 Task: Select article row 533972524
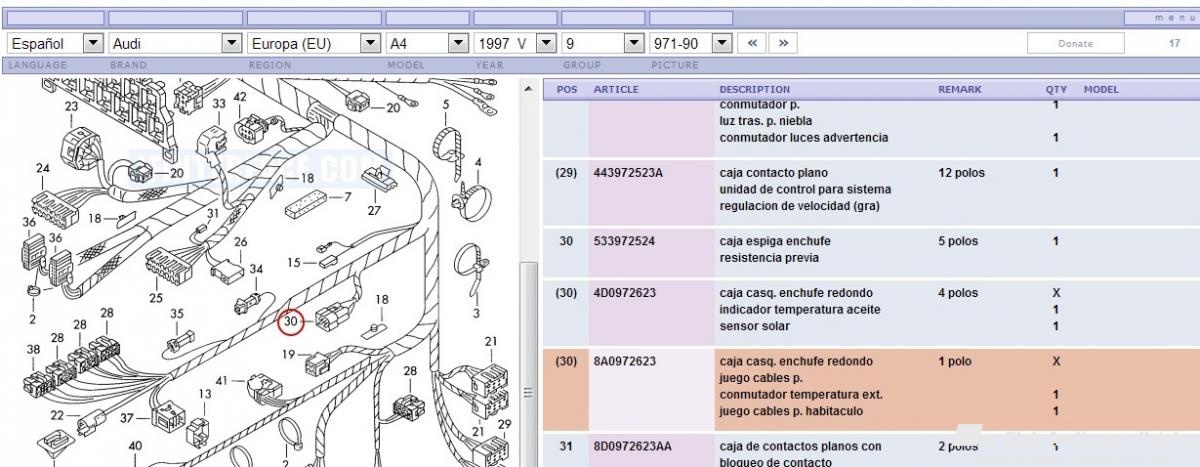pos(870,249)
